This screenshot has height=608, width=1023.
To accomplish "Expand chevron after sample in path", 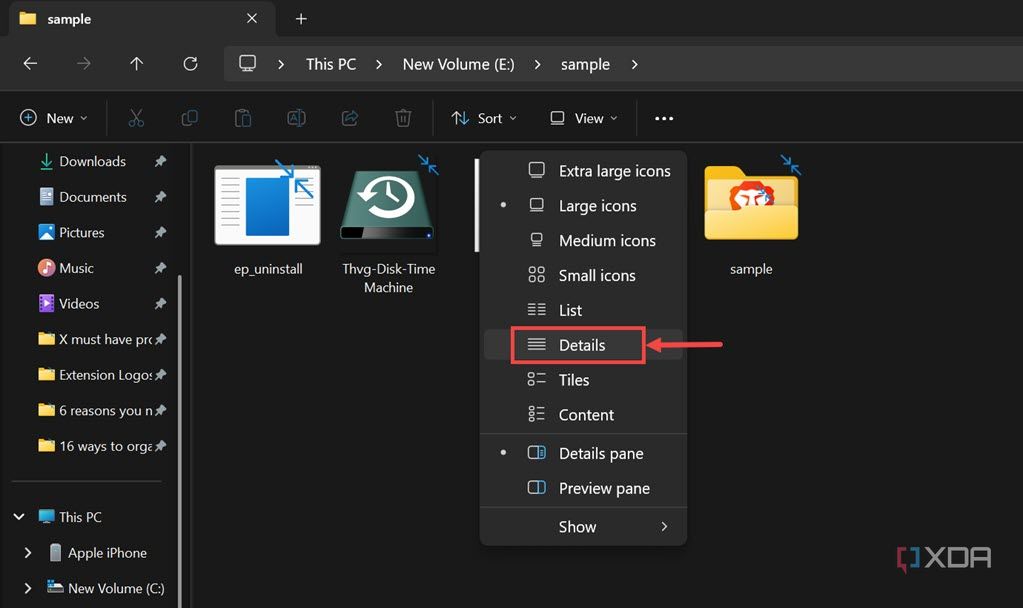I will tap(634, 64).
